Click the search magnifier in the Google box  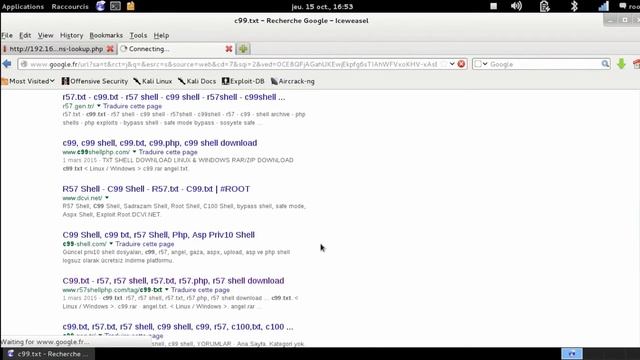pyautogui.click(x=605, y=64)
